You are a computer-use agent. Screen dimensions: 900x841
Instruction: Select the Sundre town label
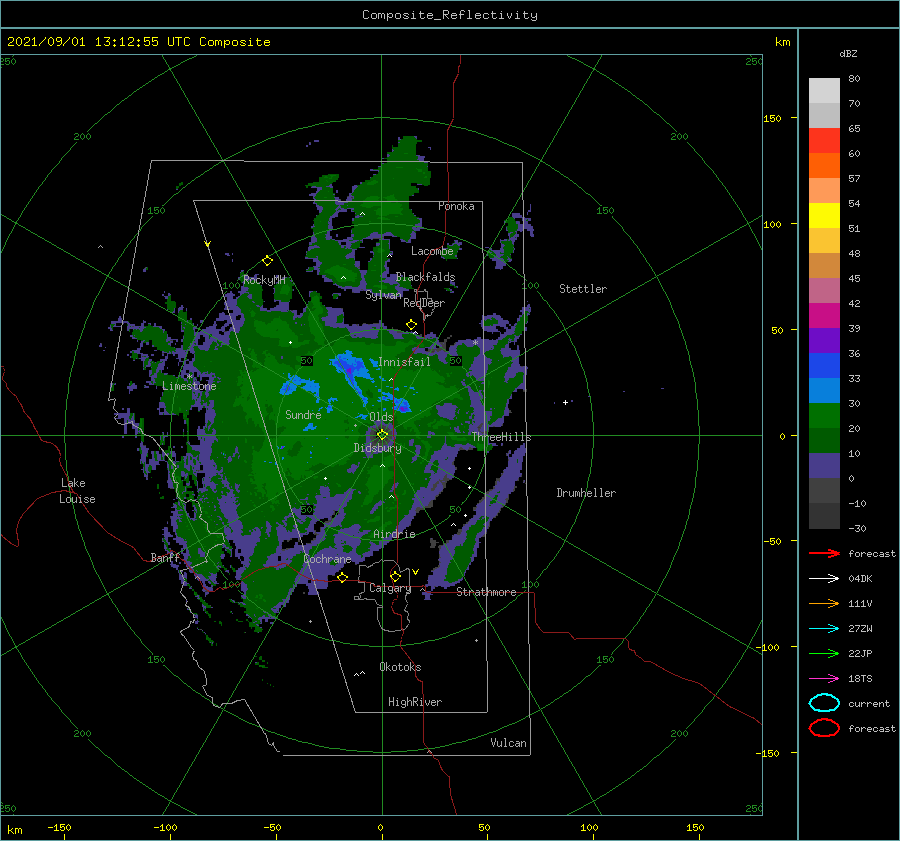click(x=303, y=414)
